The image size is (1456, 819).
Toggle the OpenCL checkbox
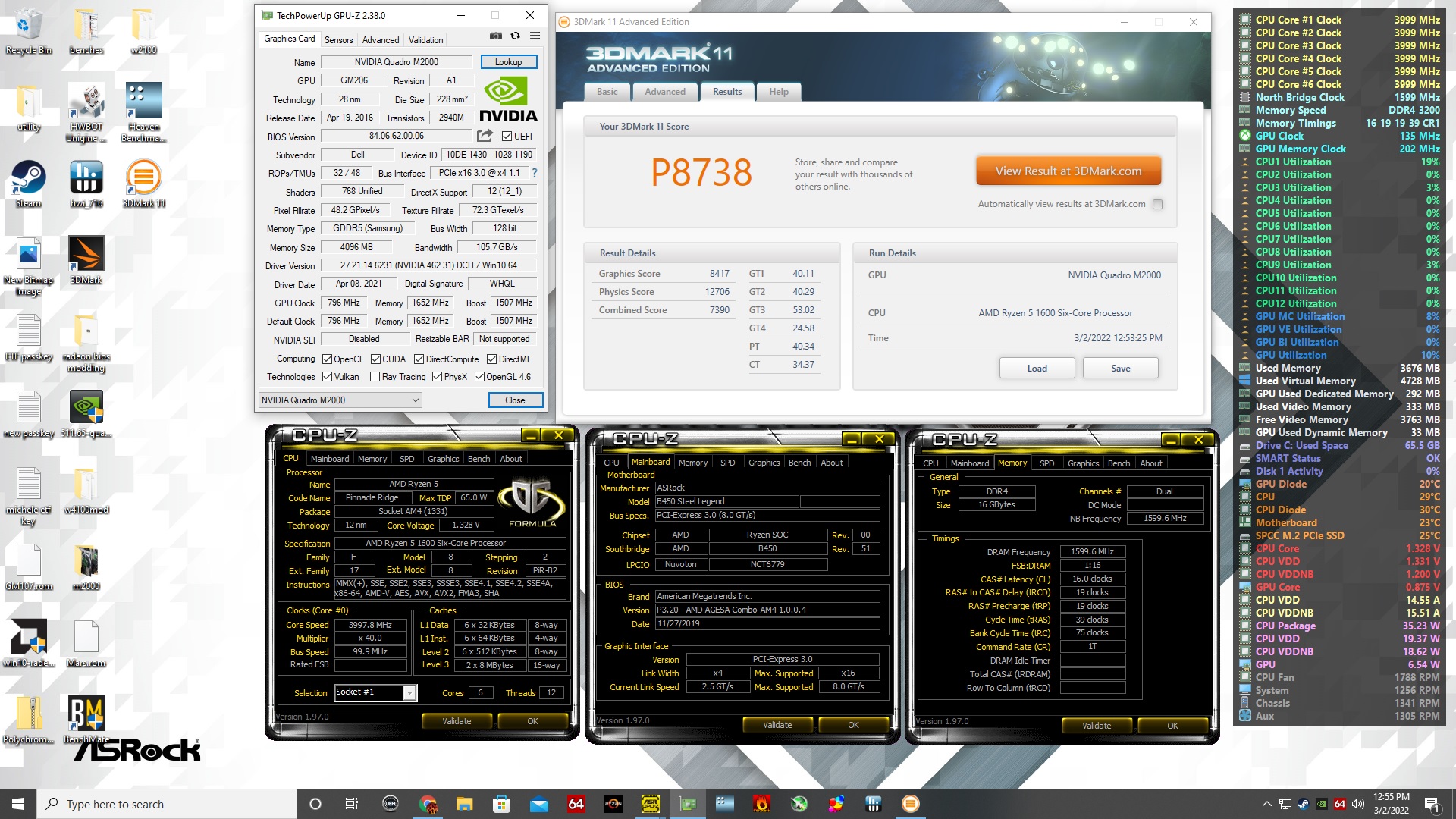(328, 359)
